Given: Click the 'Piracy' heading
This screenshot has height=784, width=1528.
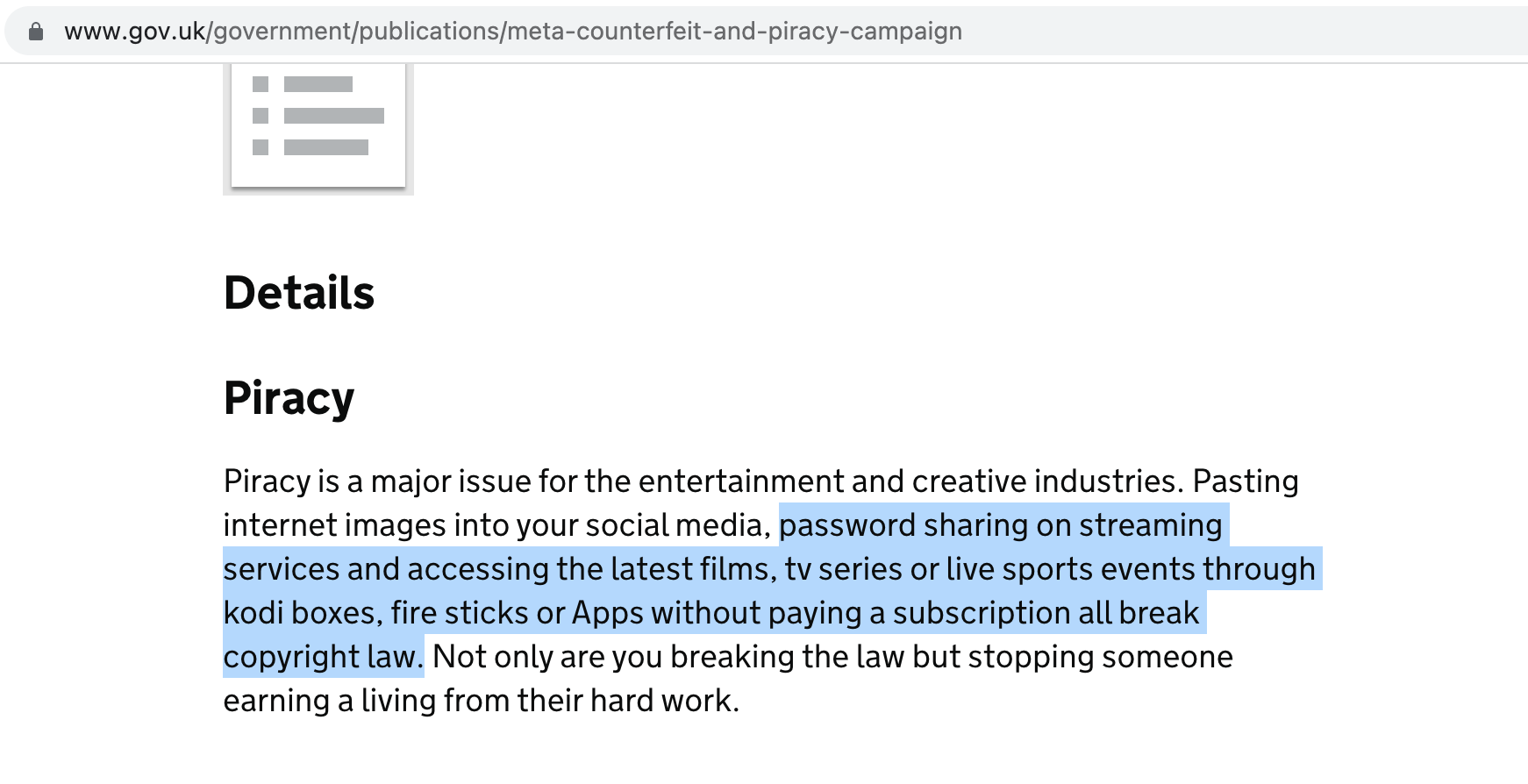Looking at the screenshot, I should [x=289, y=398].
